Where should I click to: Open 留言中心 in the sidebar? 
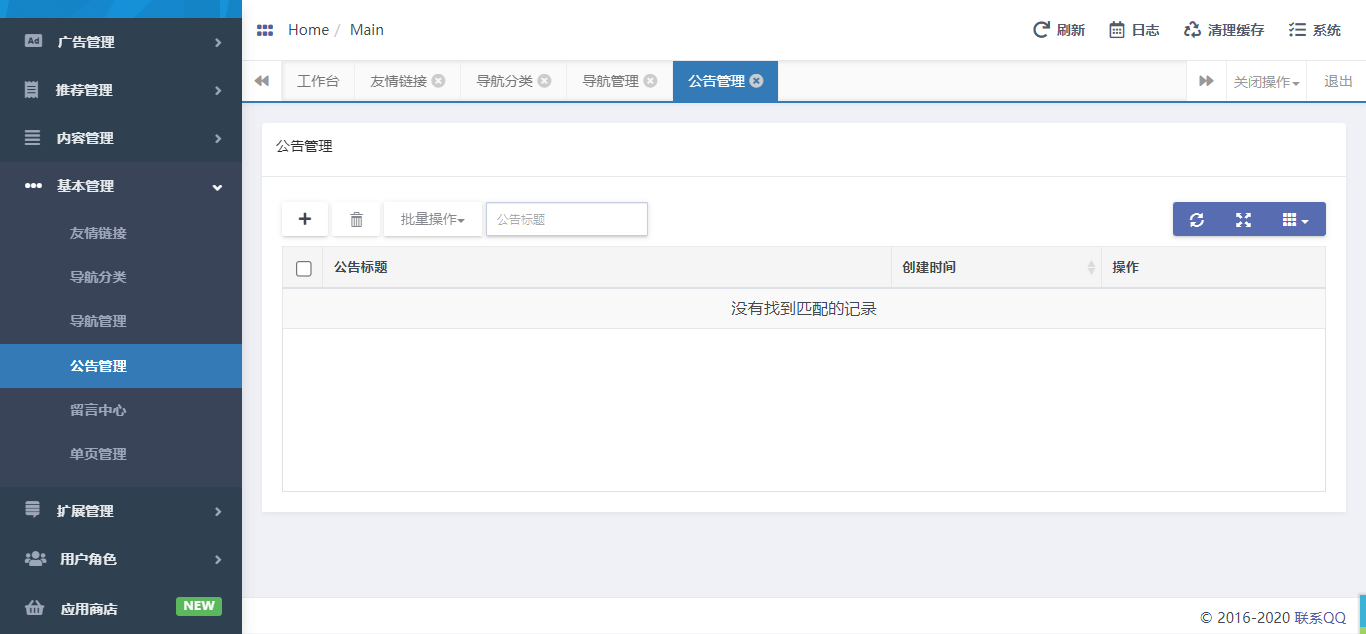click(98, 410)
